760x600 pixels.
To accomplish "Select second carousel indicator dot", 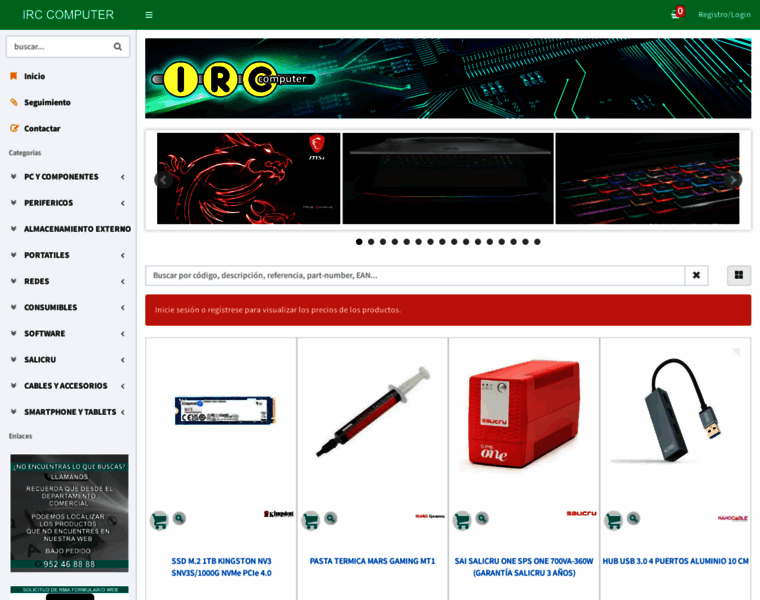I will tap(371, 242).
